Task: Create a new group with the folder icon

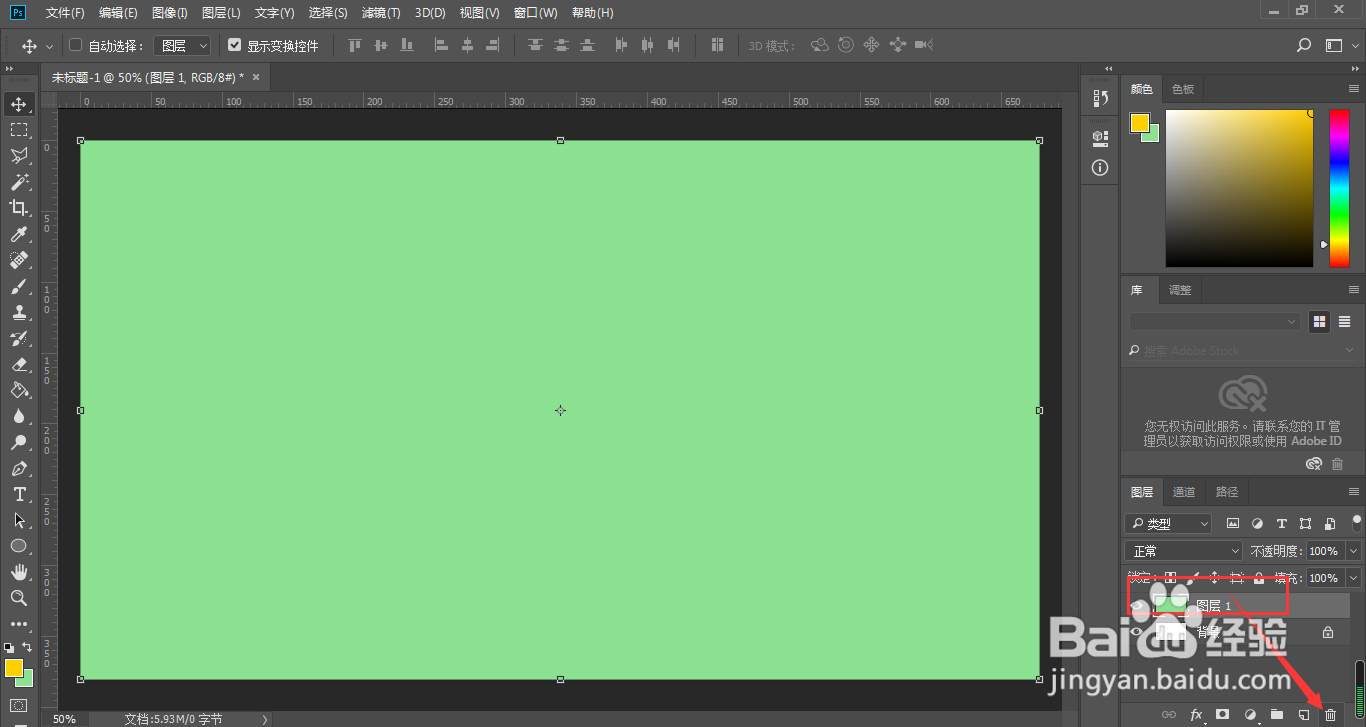Action: click(1277, 714)
